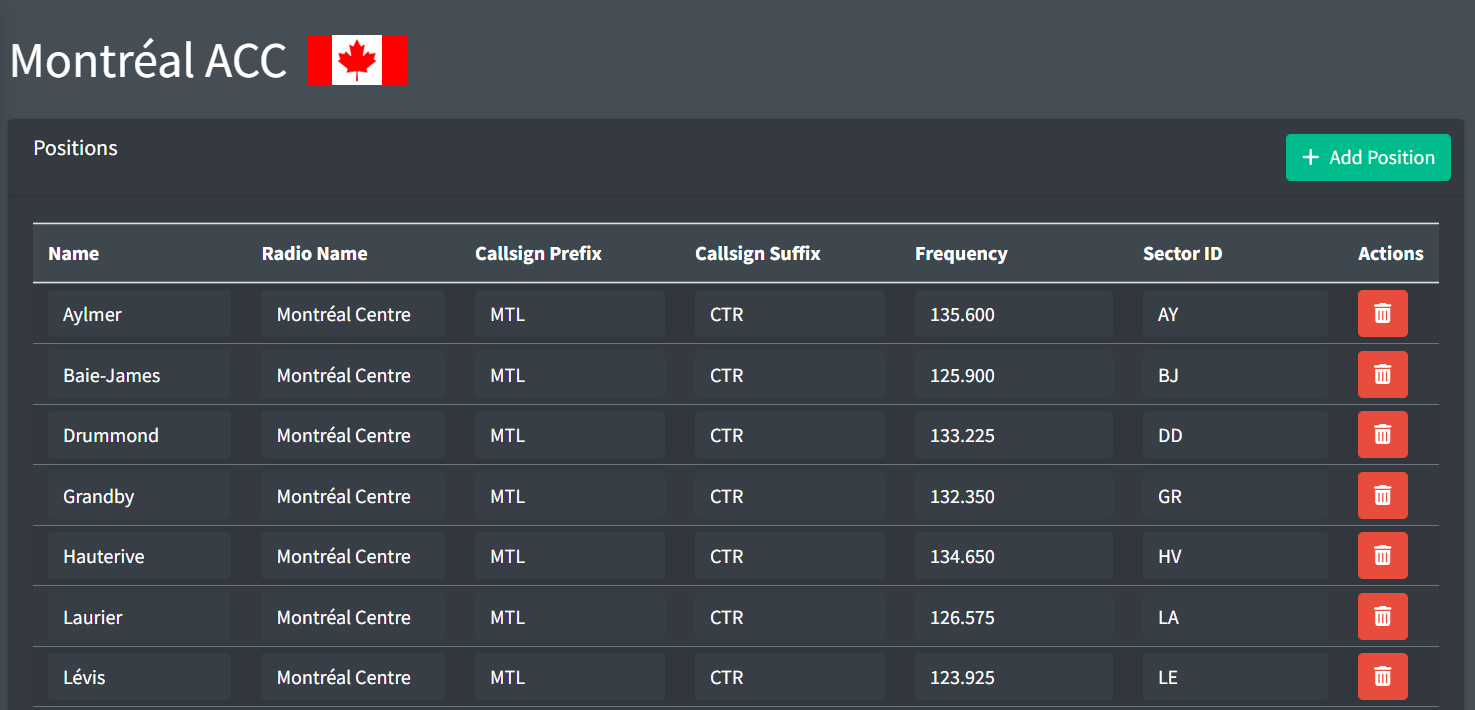This screenshot has height=710, width=1475.
Task: Edit the Aylmer name field
Action: [x=139, y=314]
